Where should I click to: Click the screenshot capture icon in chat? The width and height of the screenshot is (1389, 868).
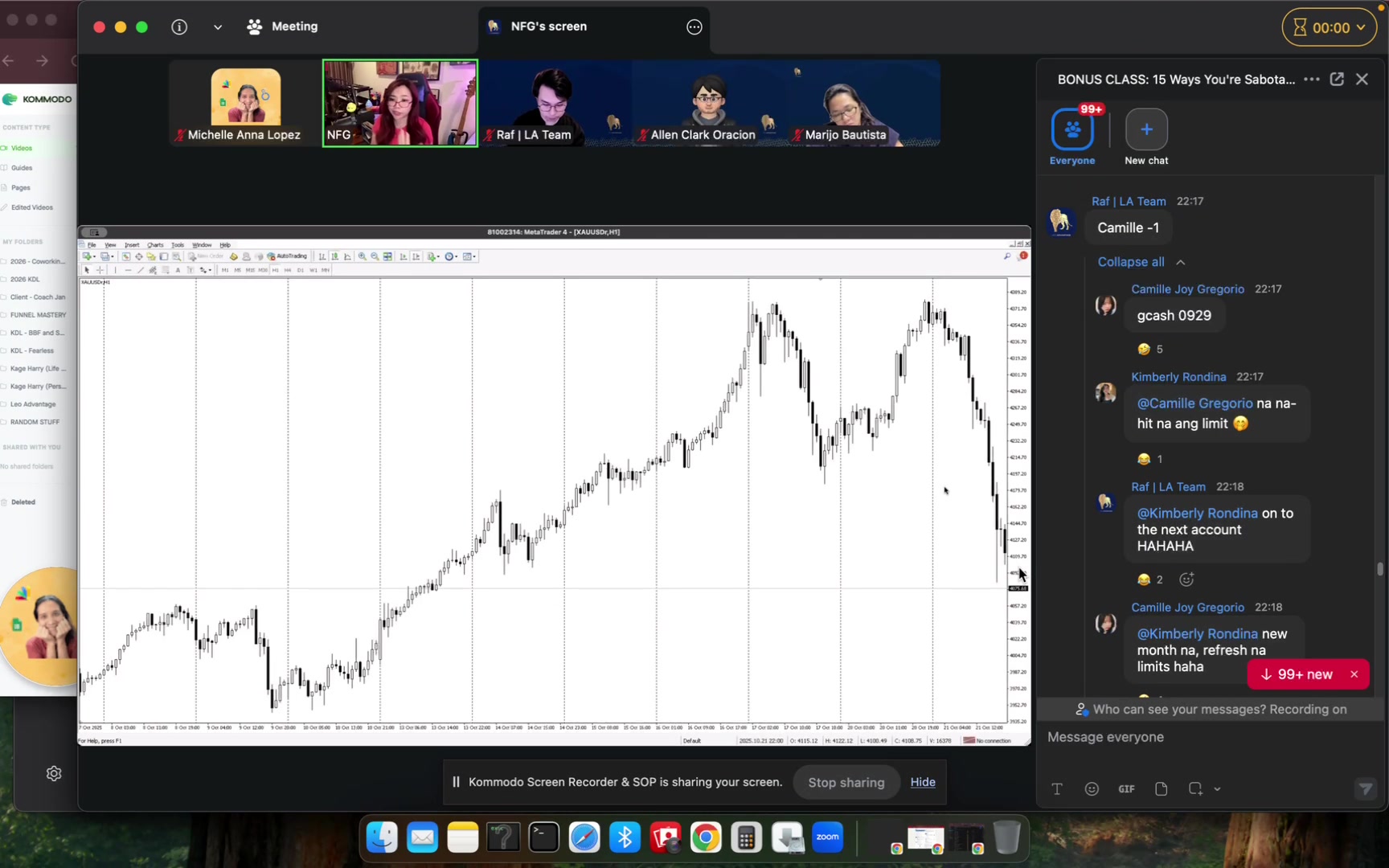[x=1195, y=789]
